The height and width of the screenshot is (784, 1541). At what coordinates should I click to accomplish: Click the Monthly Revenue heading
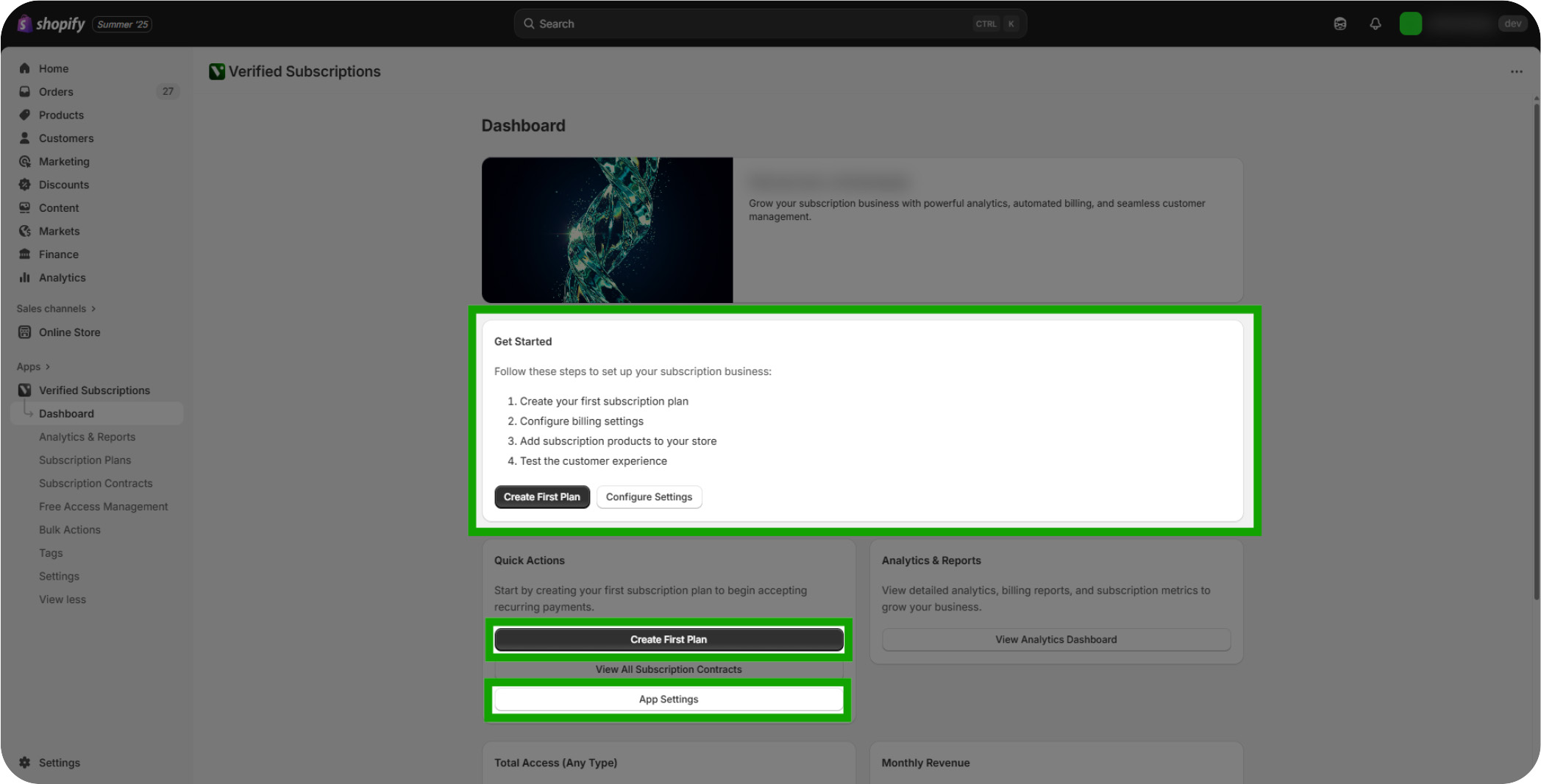click(925, 763)
